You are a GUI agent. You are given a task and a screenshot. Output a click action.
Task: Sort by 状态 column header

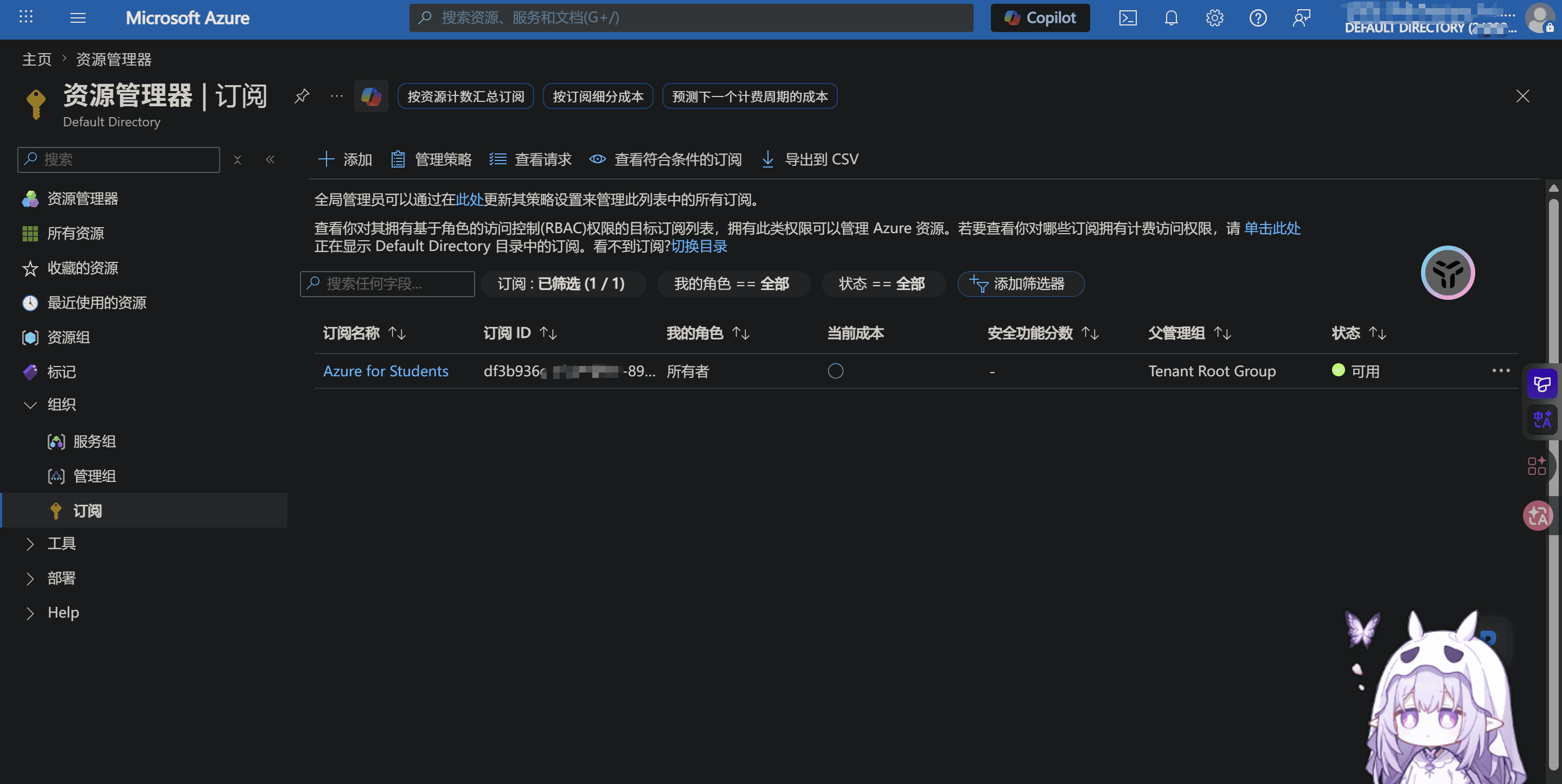(1359, 333)
